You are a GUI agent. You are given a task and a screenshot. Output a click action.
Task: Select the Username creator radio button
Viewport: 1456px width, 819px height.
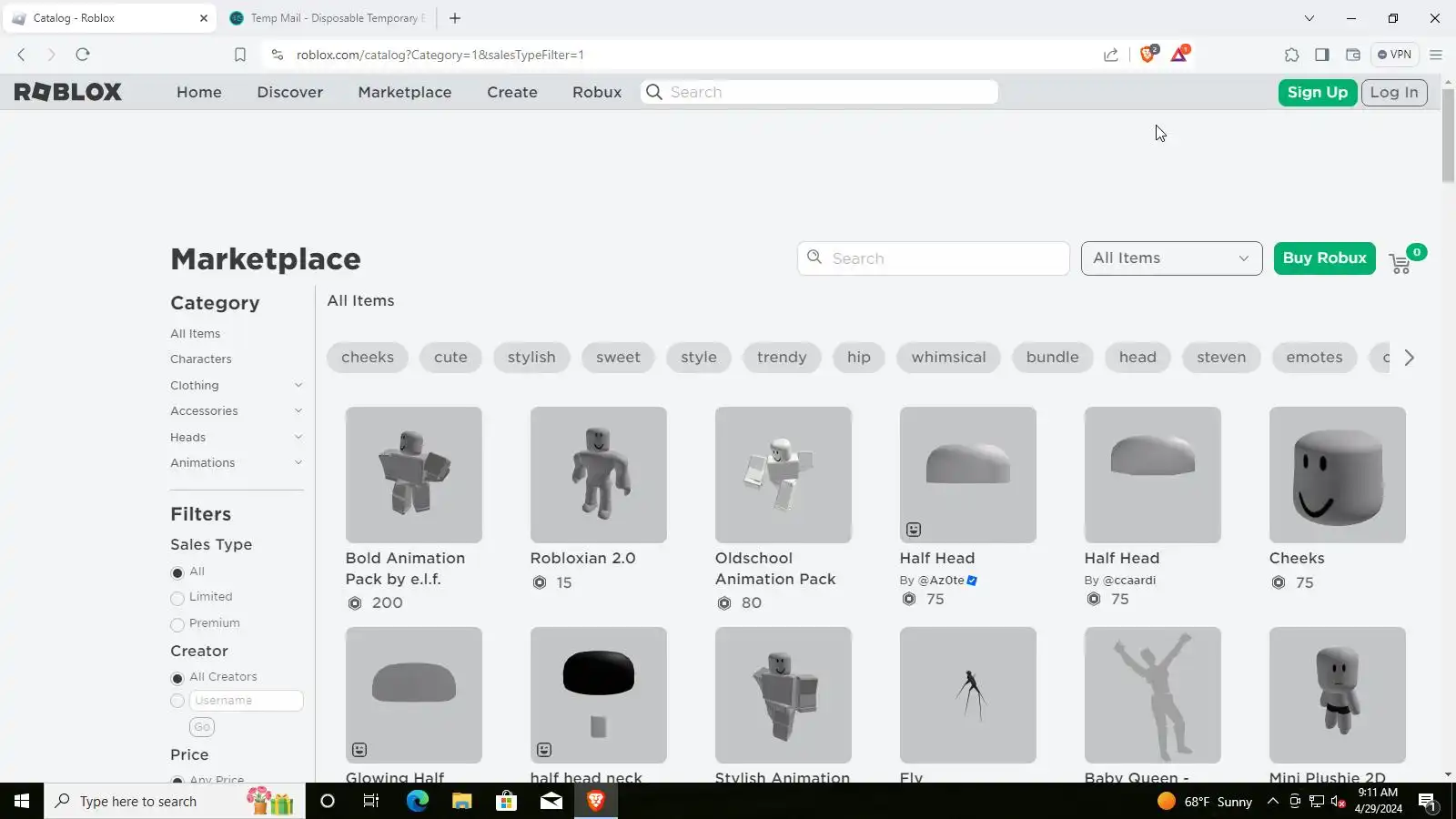pos(177,701)
